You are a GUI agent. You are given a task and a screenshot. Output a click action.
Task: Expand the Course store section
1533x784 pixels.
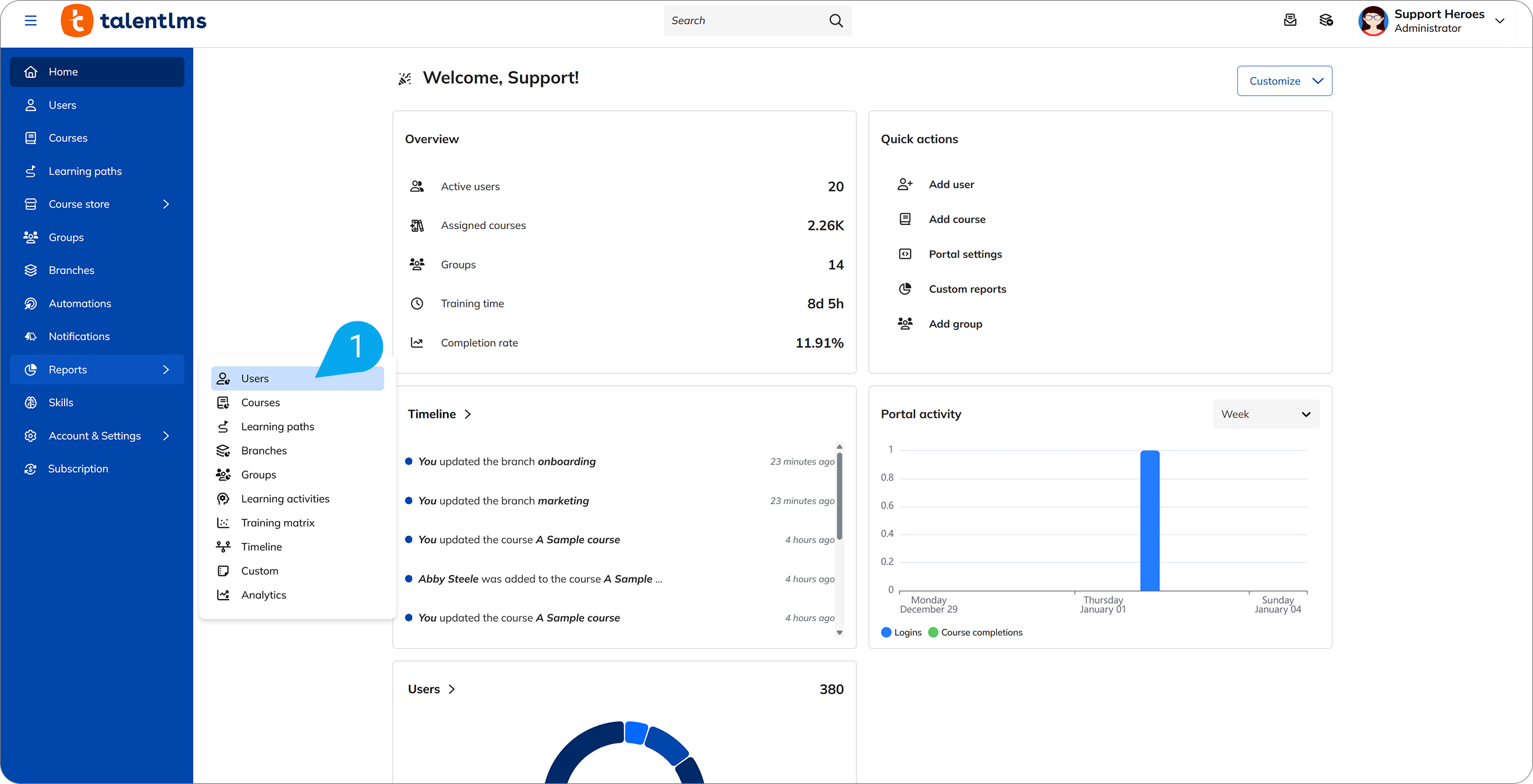(x=166, y=204)
